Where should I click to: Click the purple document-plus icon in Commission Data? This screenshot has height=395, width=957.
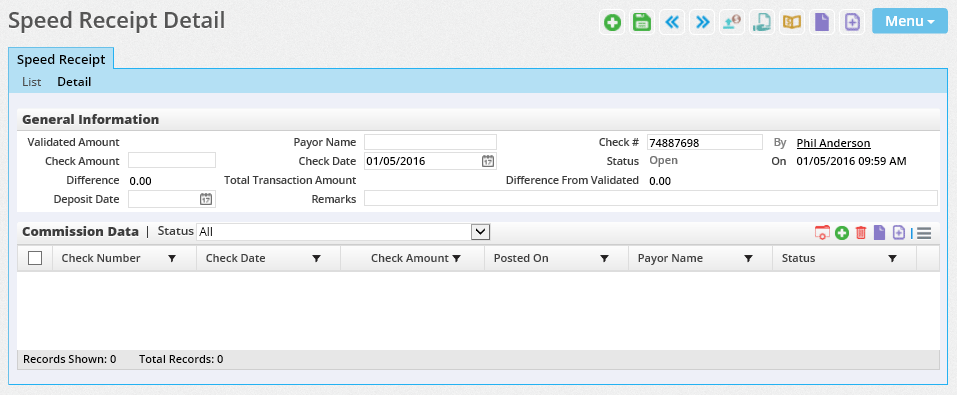(x=898, y=233)
